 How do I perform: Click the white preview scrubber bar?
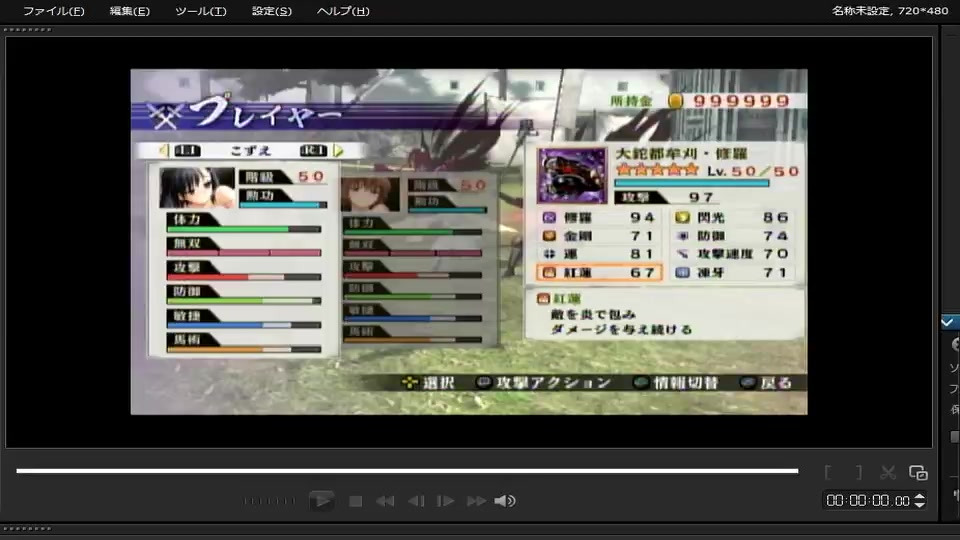(407, 471)
